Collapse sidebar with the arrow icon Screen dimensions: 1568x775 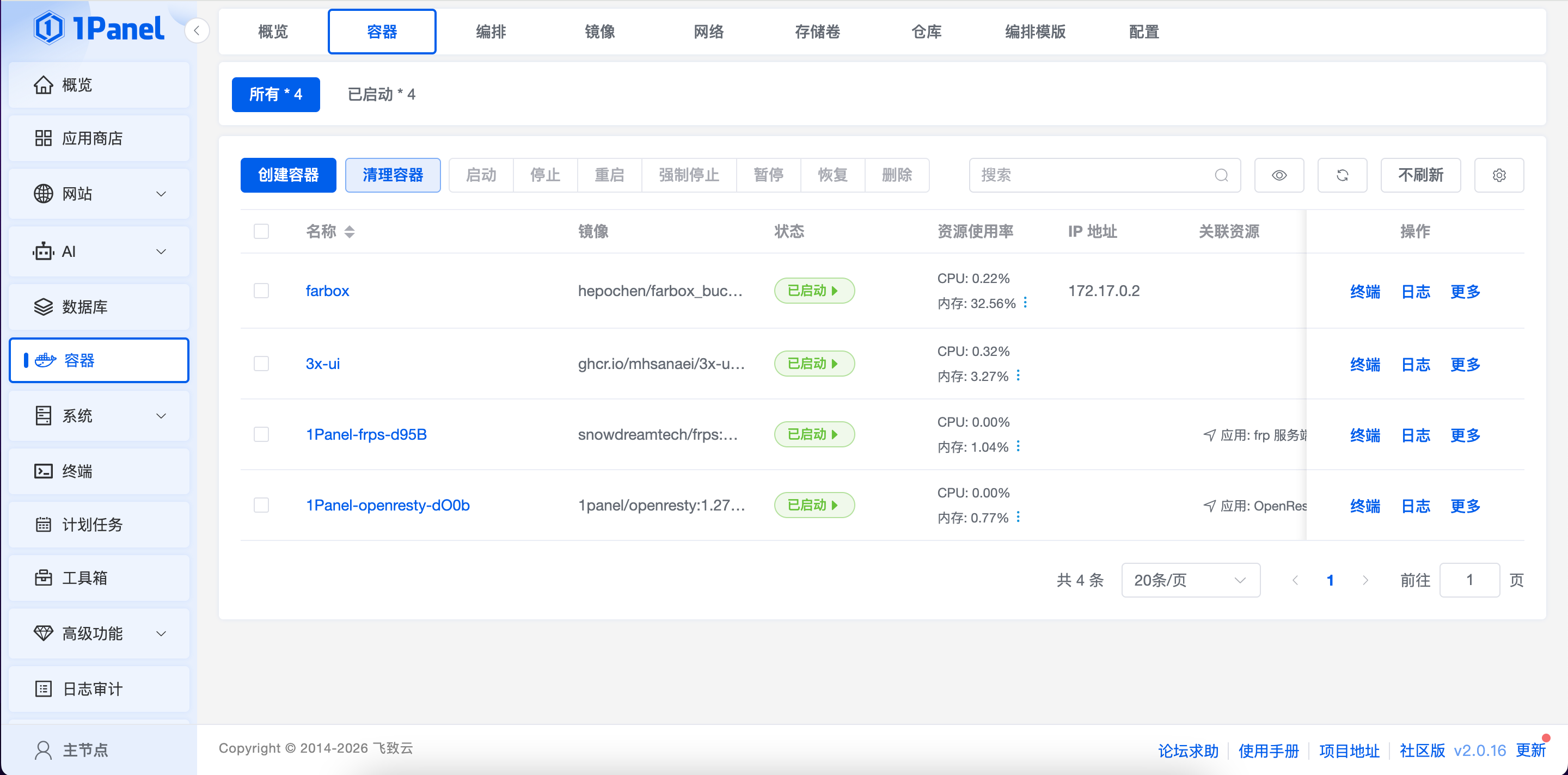point(197,30)
